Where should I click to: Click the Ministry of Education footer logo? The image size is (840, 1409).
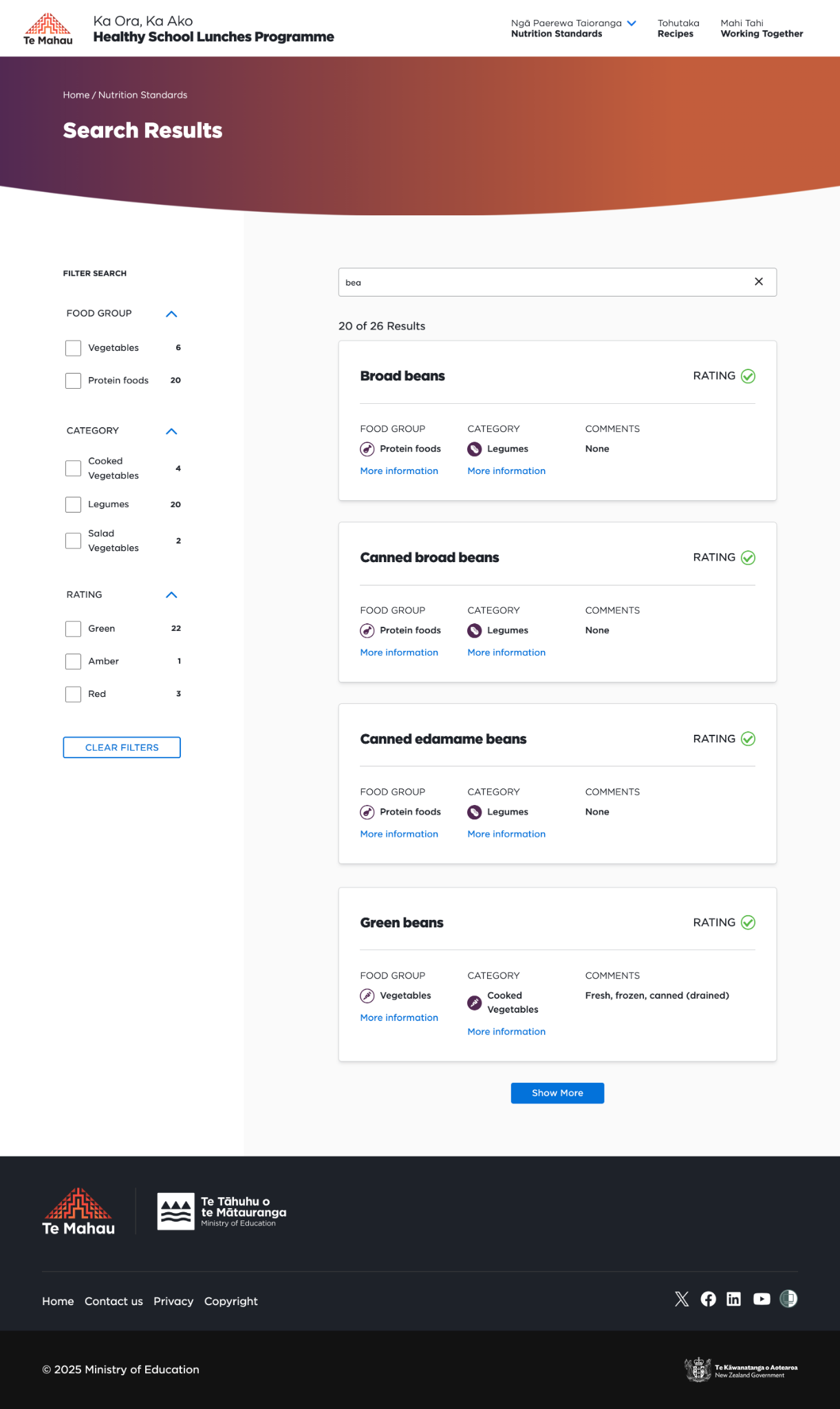[x=222, y=1212]
